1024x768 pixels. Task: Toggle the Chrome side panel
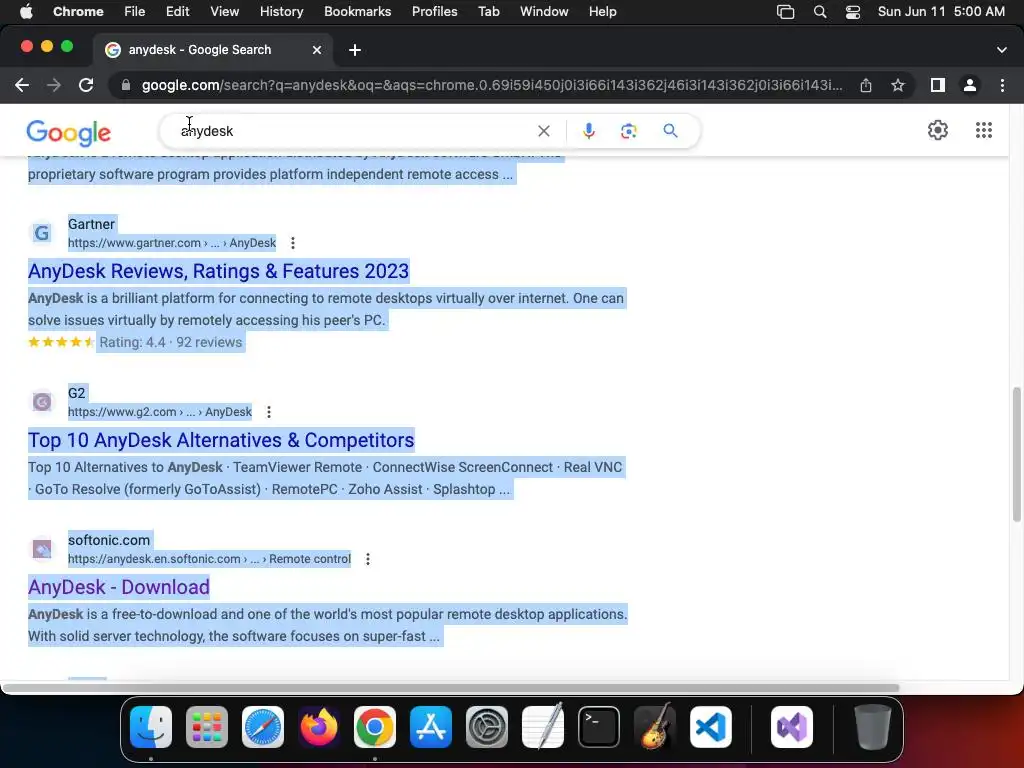[938, 85]
